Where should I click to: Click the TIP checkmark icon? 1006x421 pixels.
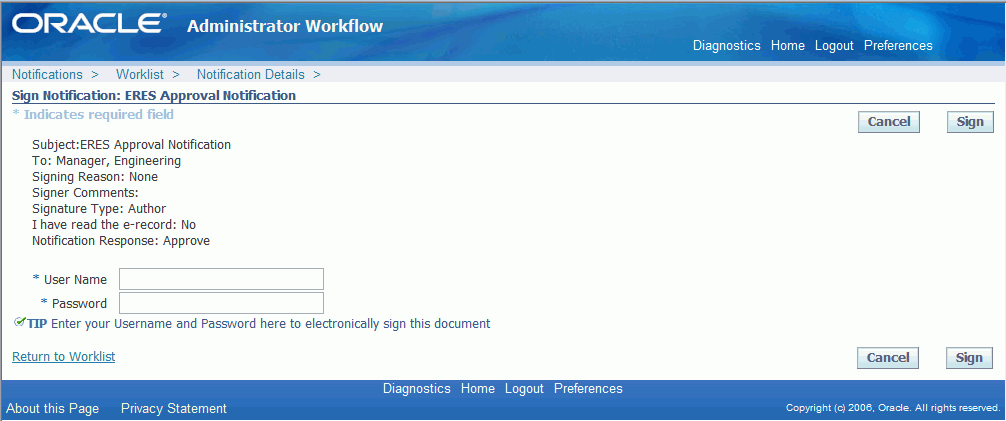click(x=19, y=321)
